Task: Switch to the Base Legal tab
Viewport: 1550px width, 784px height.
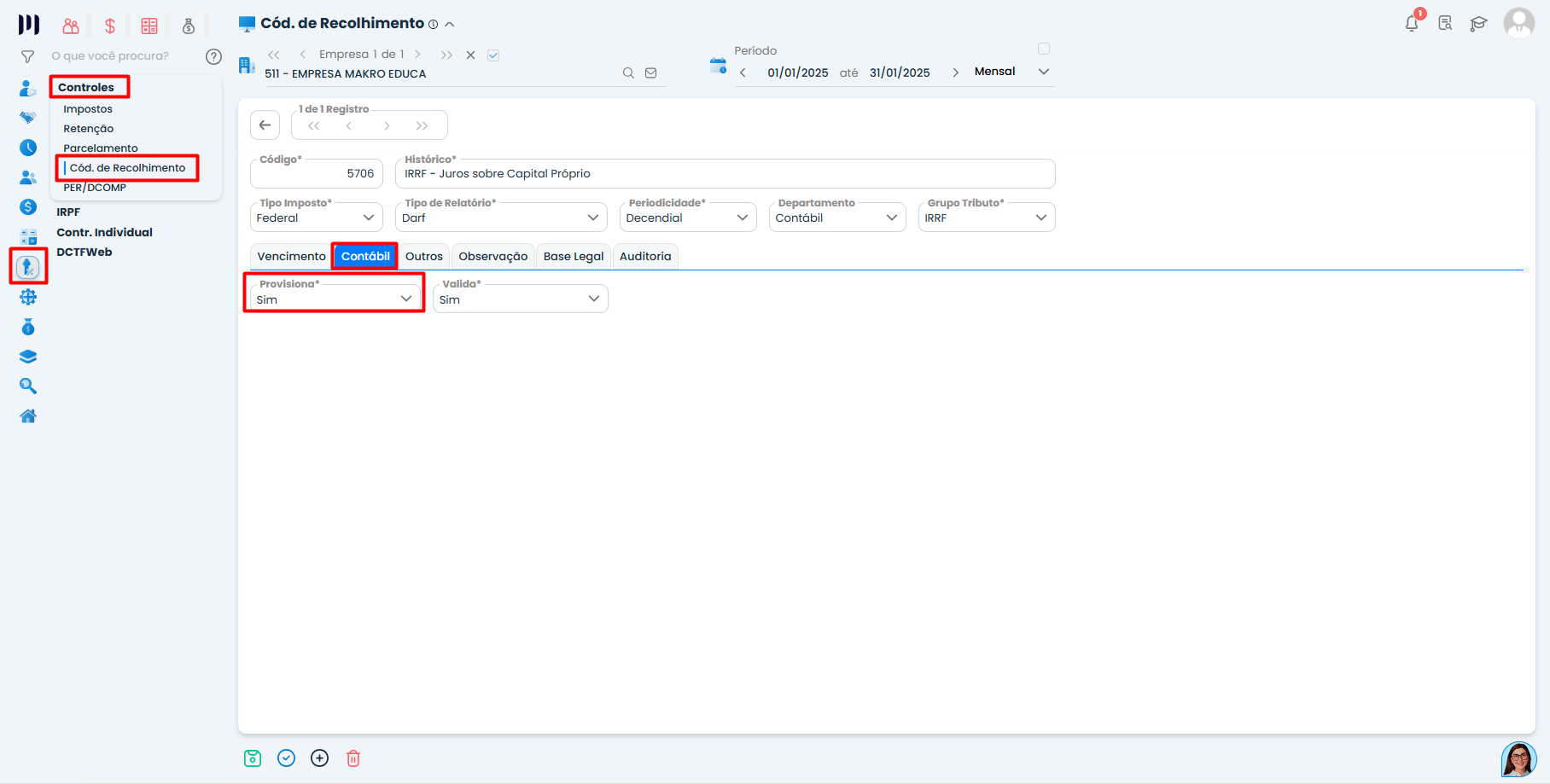Action: click(573, 256)
